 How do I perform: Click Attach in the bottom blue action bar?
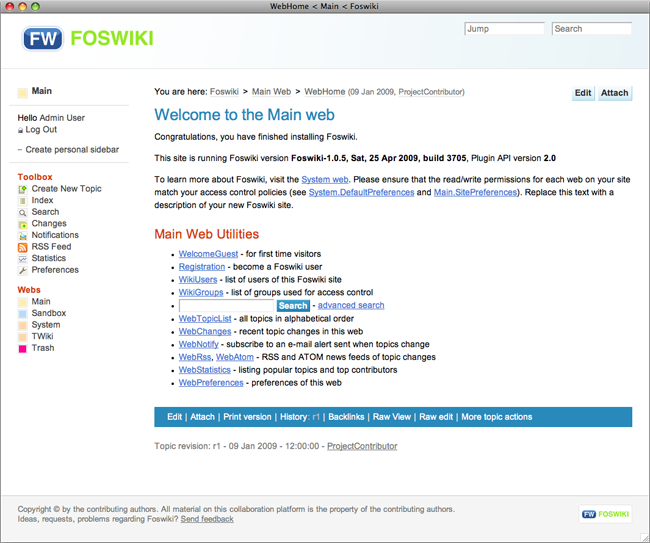(202, 417)
